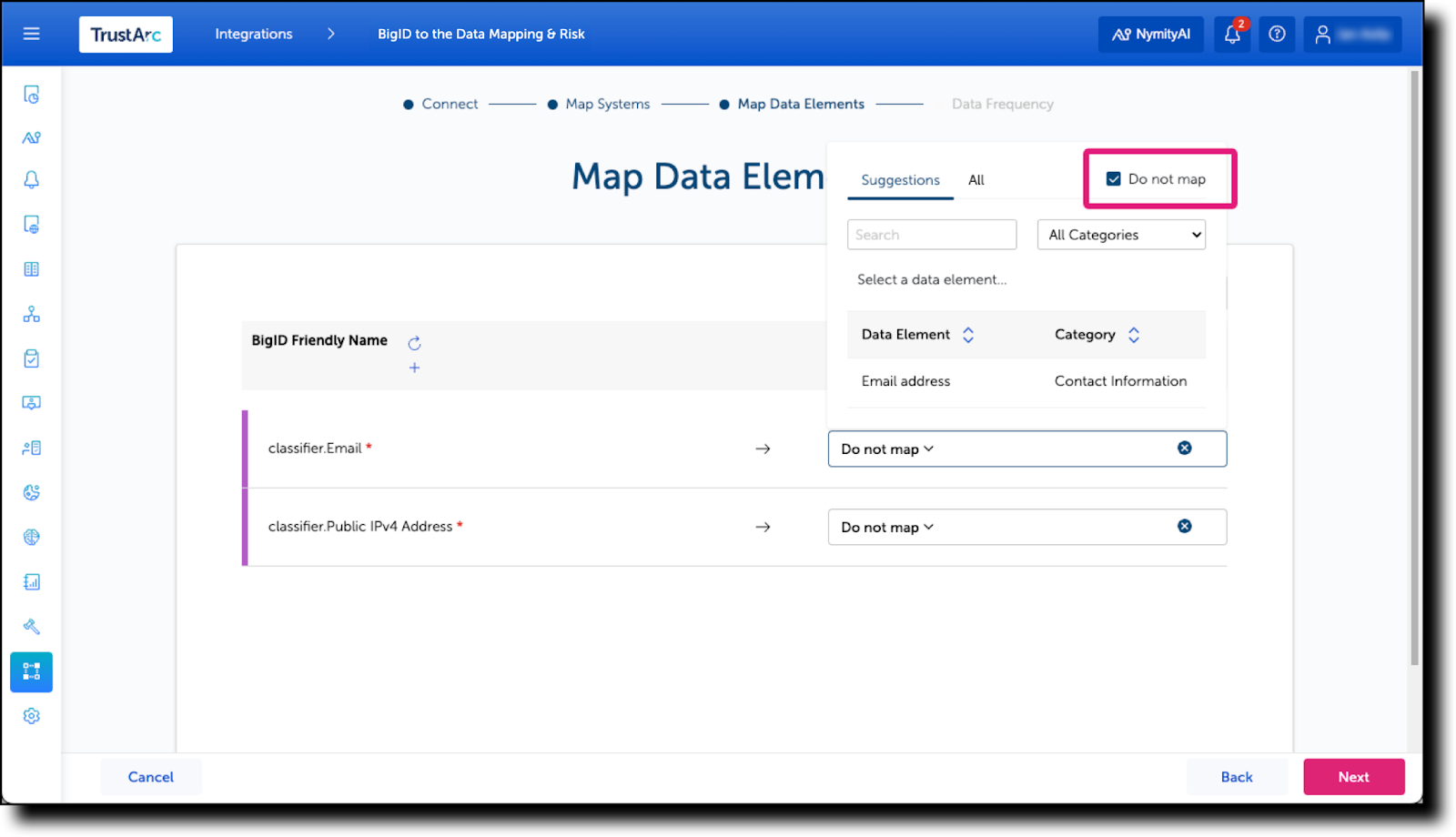Viewport: 1456px width, 837px height.
Task: Open the notifications bell in header
Action: coord(1232,35)
